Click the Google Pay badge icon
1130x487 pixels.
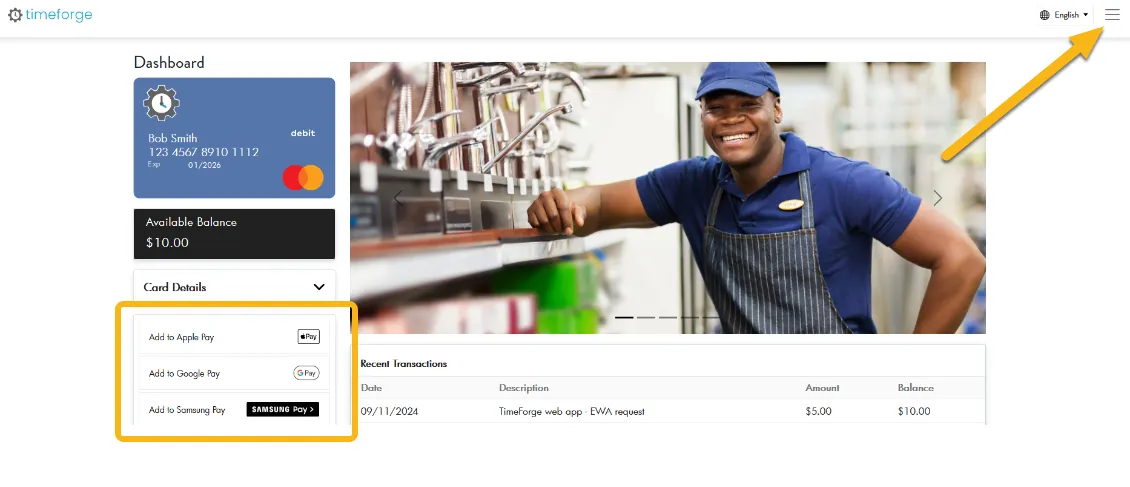click(306, 373)
